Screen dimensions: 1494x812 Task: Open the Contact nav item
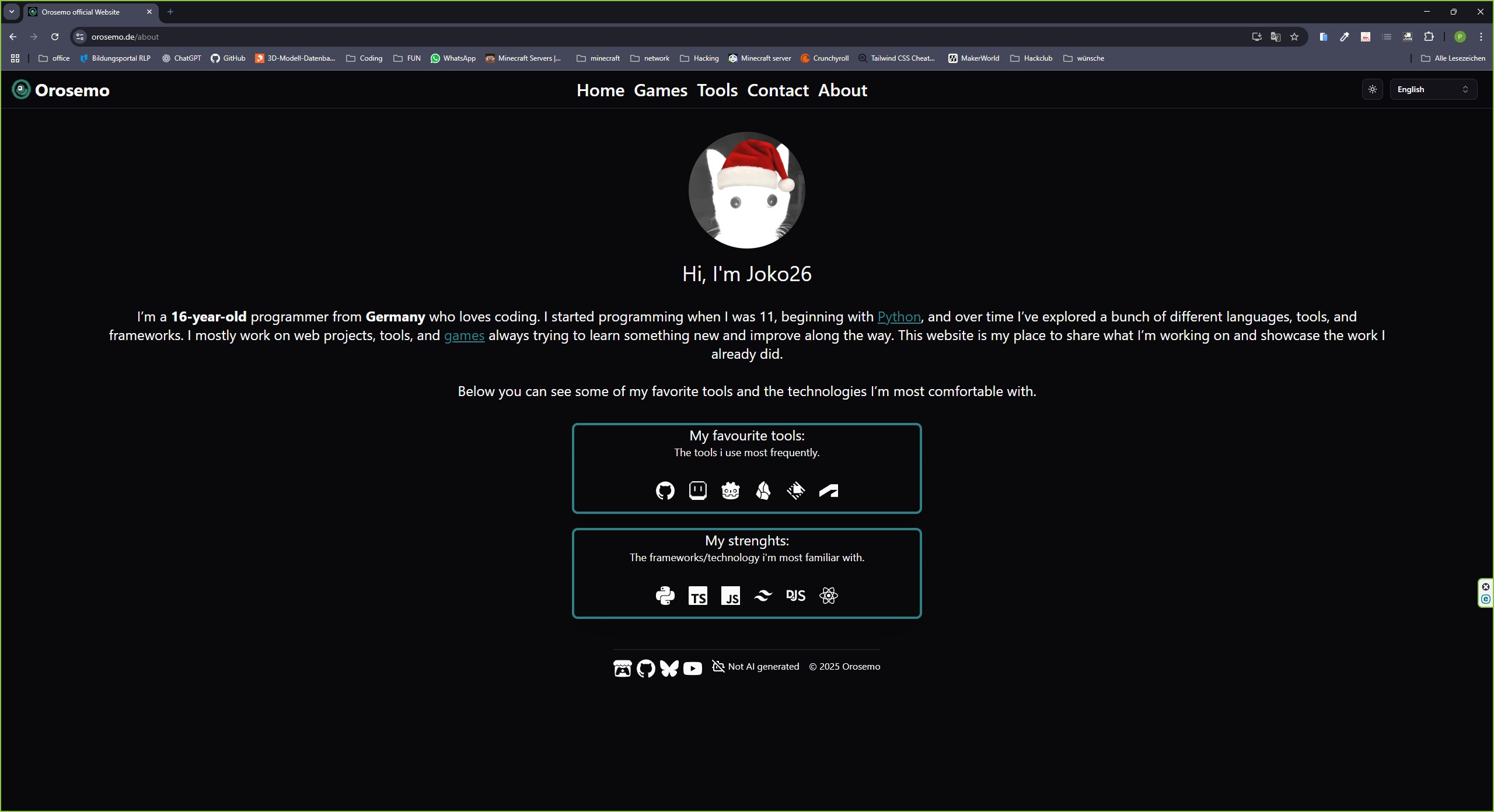pos(777,90)
